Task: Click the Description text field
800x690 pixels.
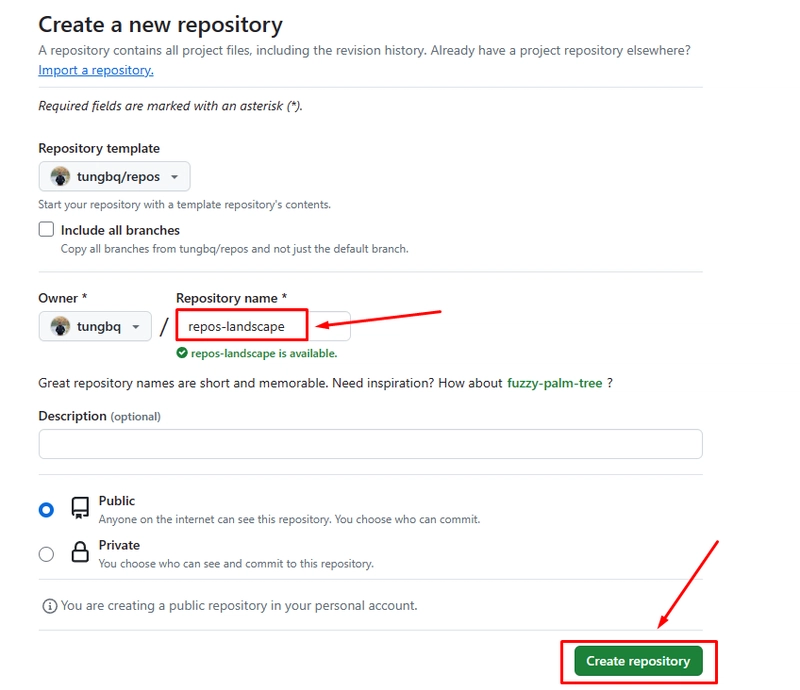Action: coord(370,444)
